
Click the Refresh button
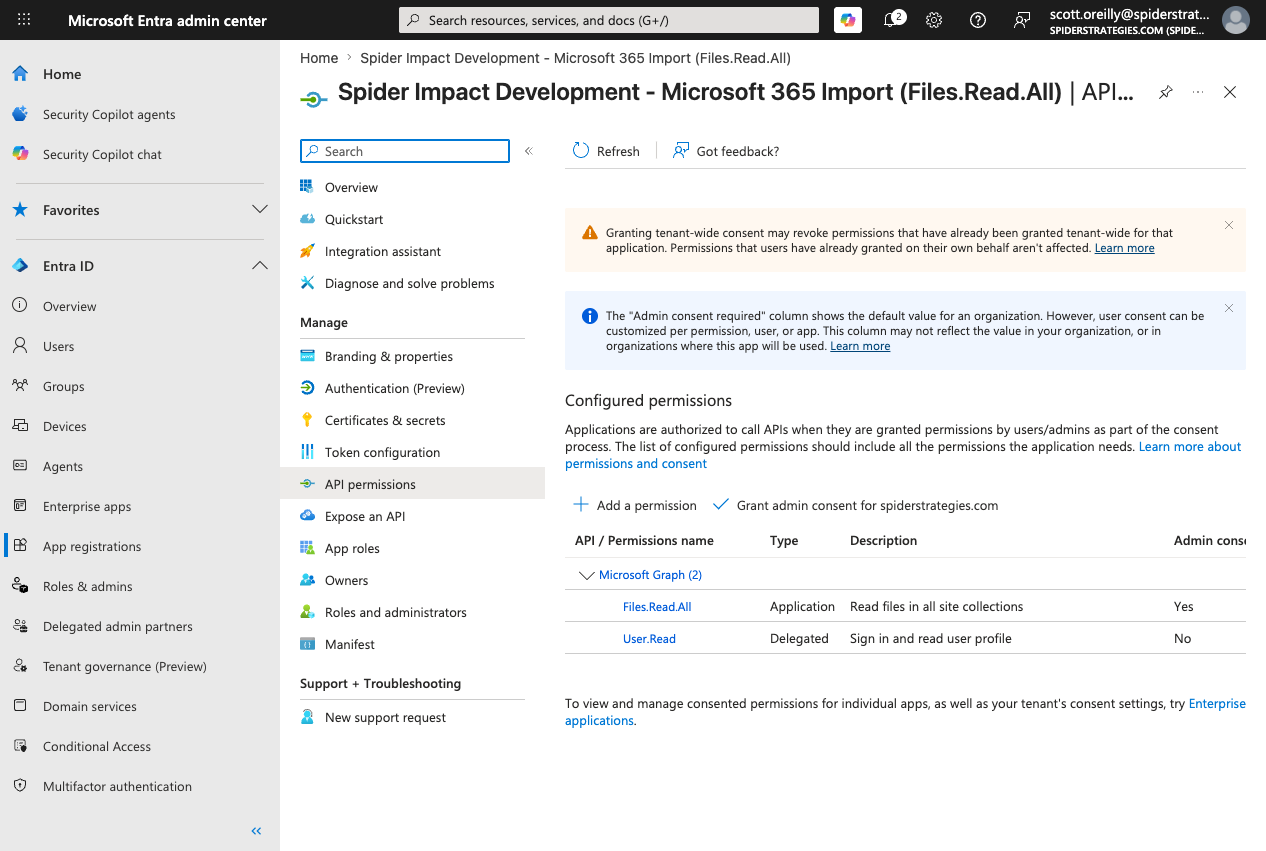pyautogui.click(x=606, y=151)
